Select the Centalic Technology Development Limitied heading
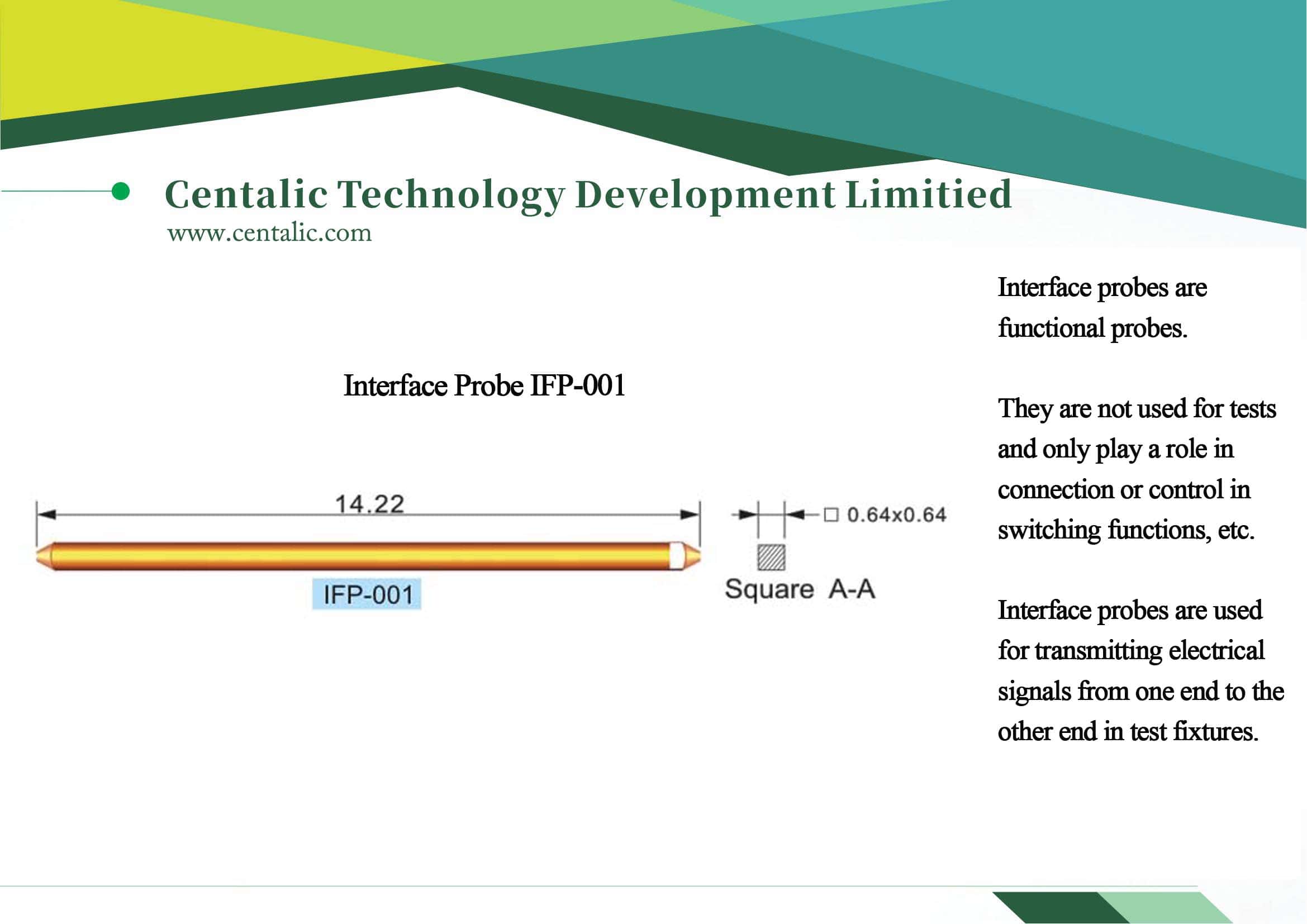Viewport: 1307px width, 924px height. click(x=588, y=195)
